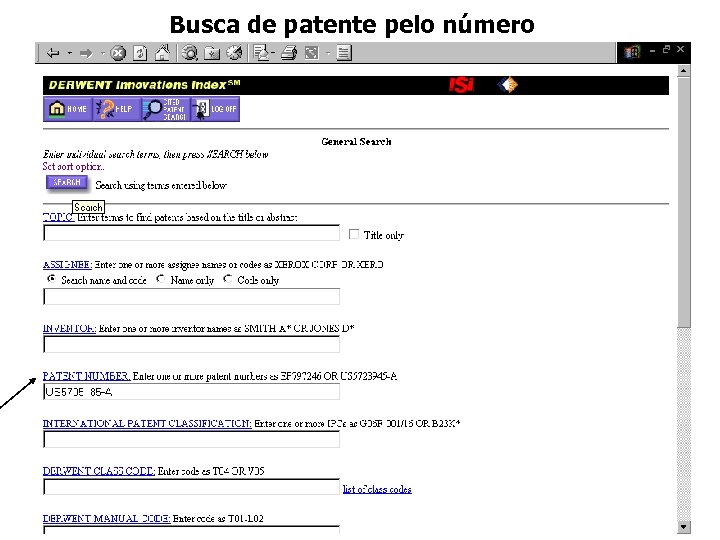Open the History icon in the toolbar
The image size is (720, 540).
click(x=235, y=53)
